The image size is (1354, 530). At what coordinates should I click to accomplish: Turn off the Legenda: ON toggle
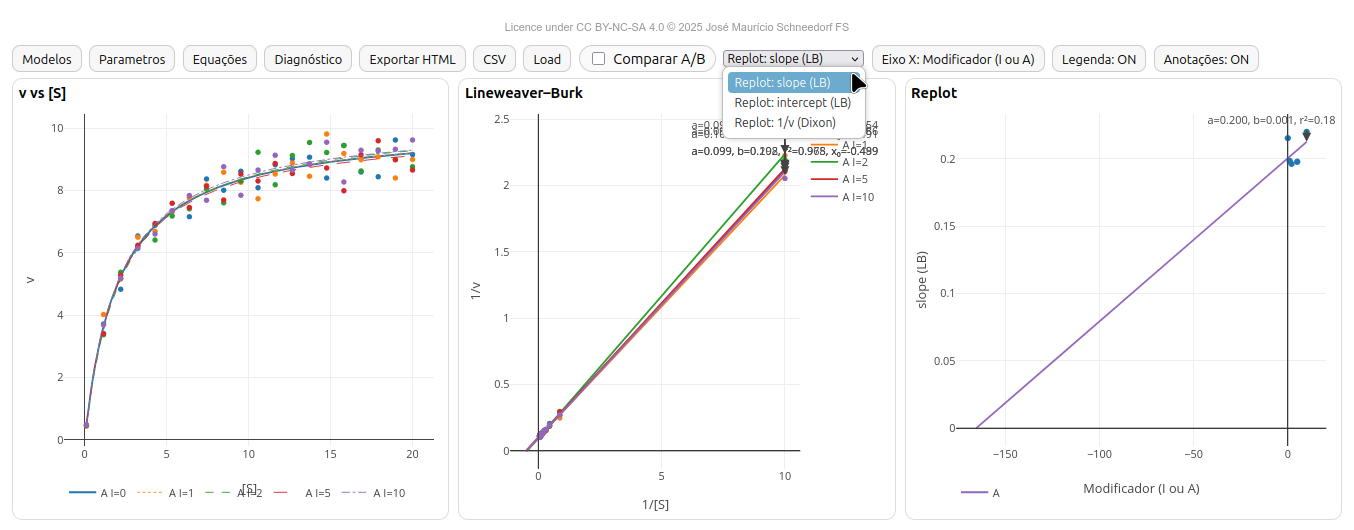tap(1099, 59)
